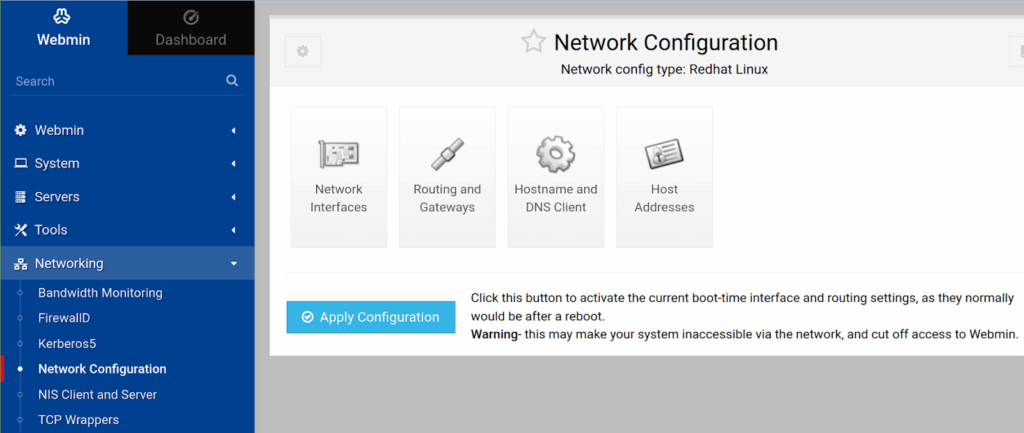Screen dimensions: 1024x433
Task: Click the Dashboard gauge icon
Action: click(191, 18)
